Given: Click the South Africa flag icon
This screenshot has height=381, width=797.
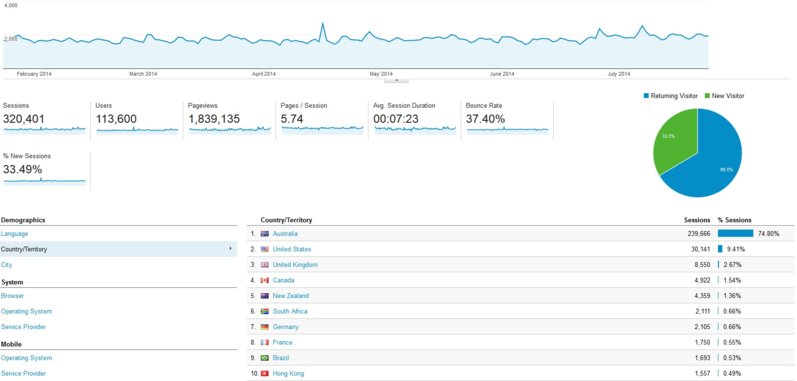Looking at the screenshot, I should (x=264, y=311).
